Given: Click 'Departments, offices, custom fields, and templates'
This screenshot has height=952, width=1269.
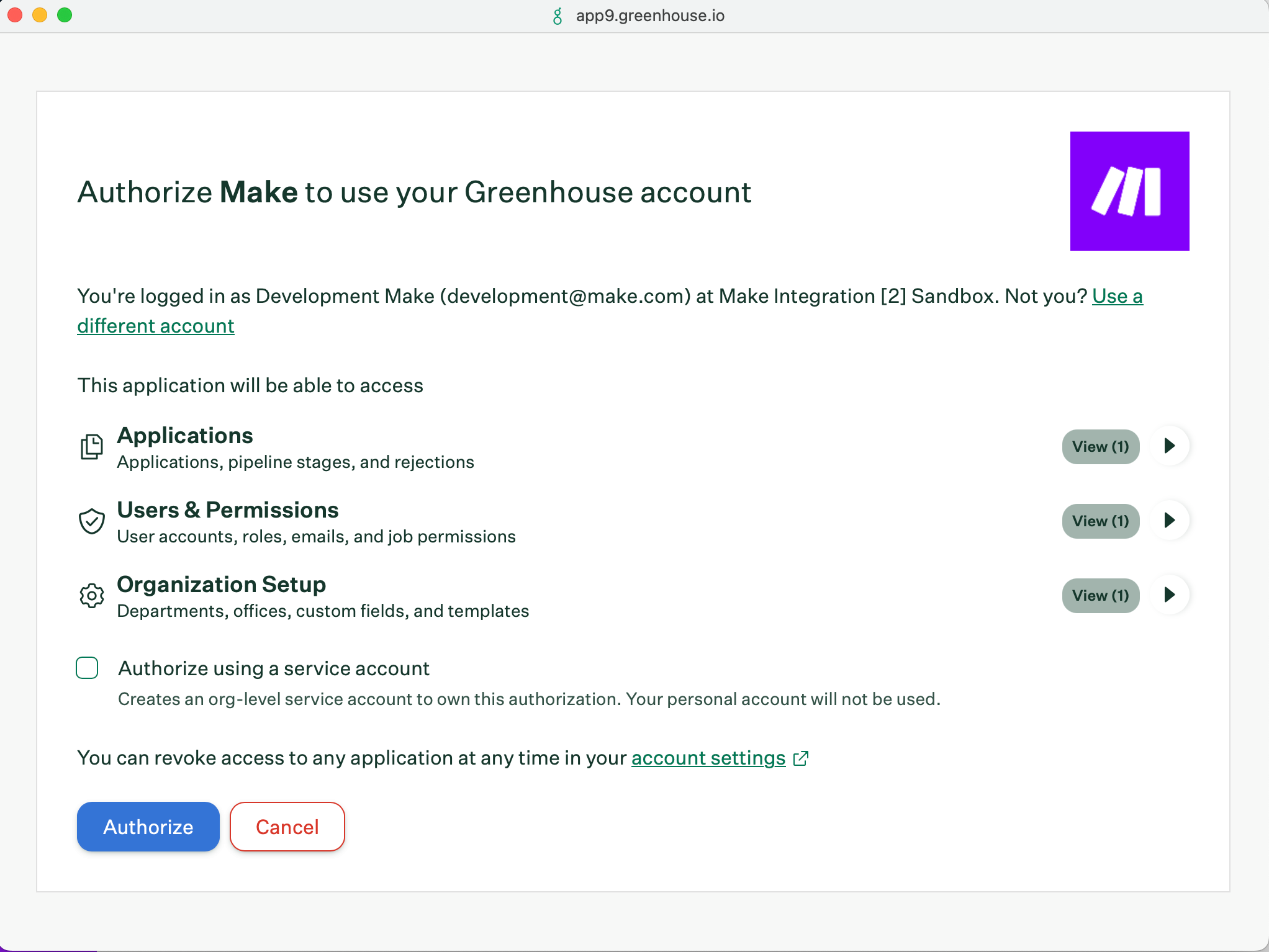Looking at the screenshot, I should 323,611.
